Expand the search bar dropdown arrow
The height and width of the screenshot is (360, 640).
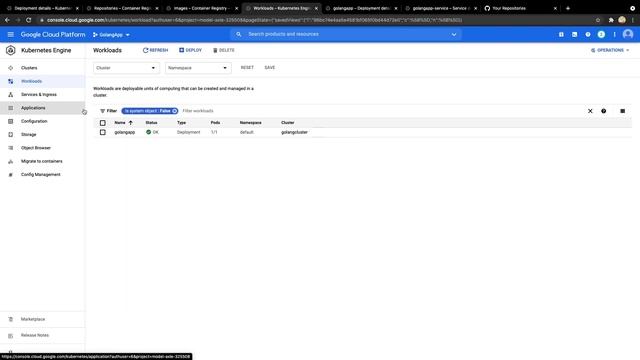454,35
